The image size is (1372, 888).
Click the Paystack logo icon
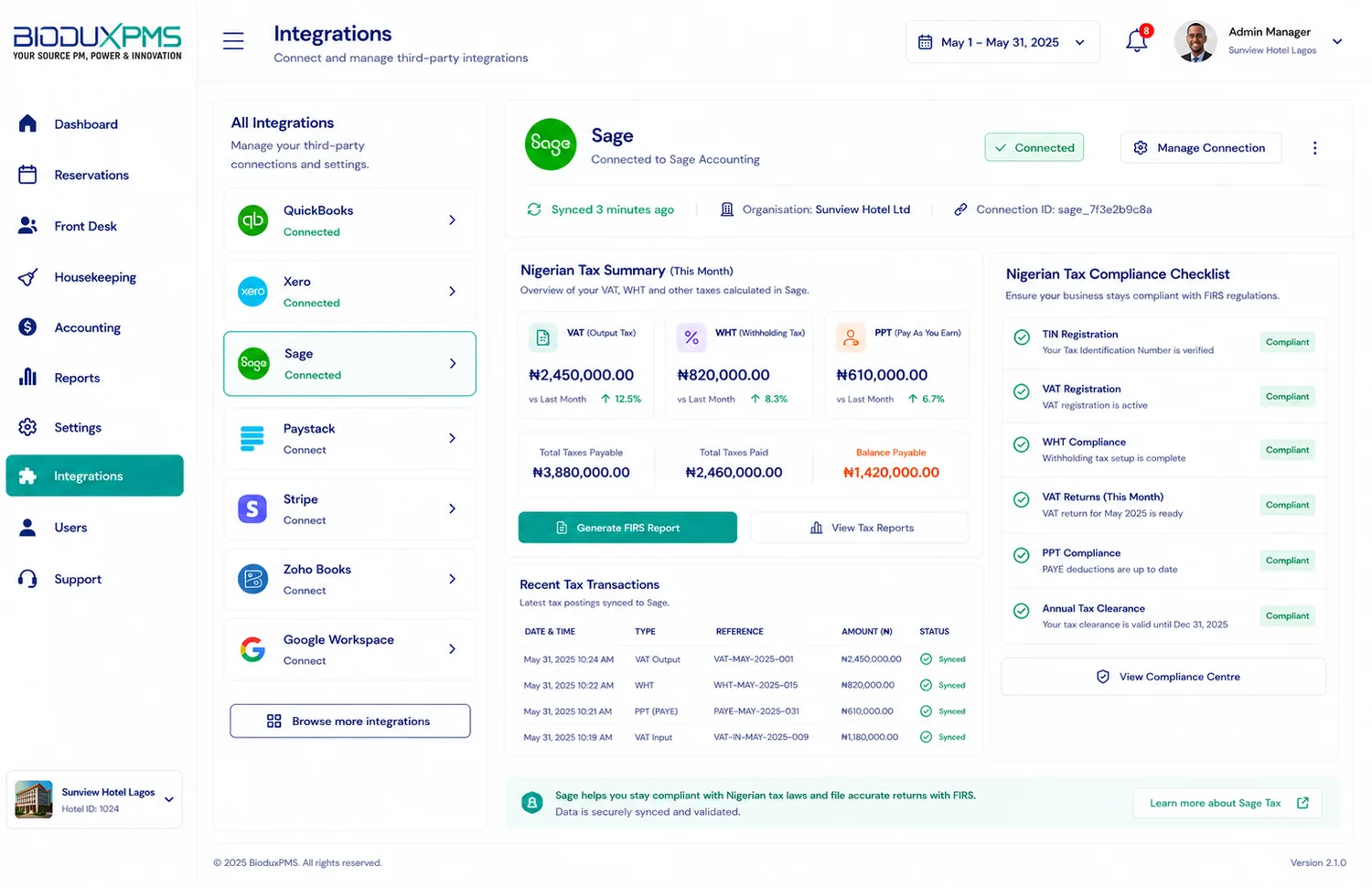252,439
